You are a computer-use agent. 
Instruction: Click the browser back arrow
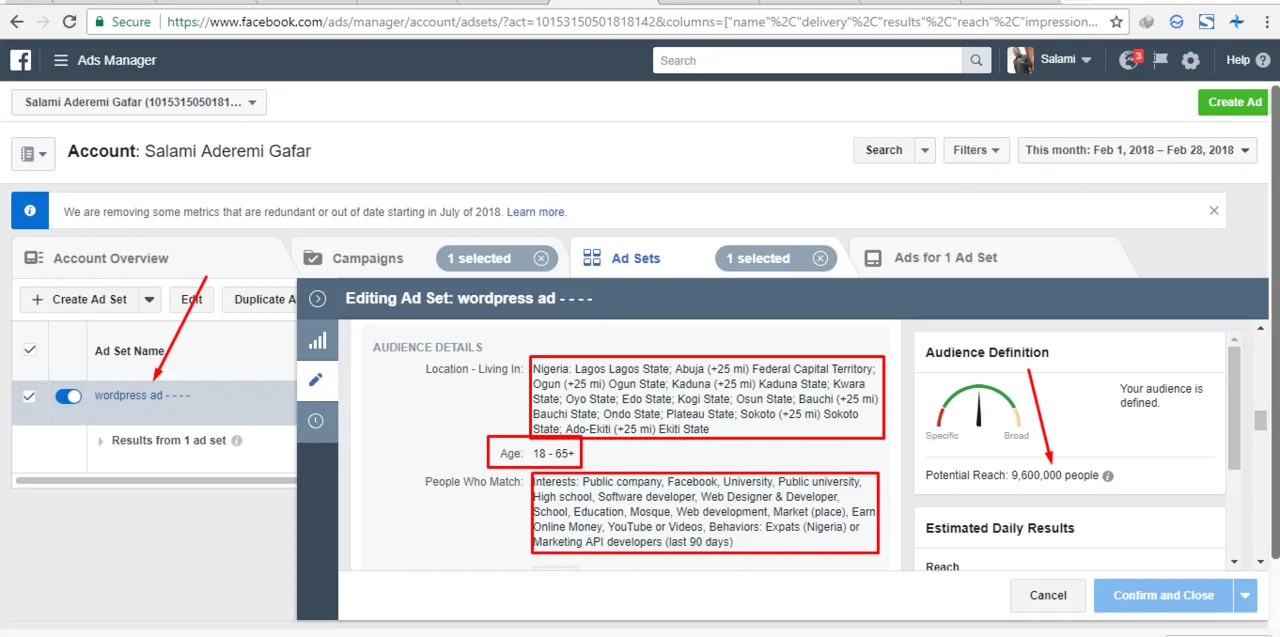coord(17,21)
